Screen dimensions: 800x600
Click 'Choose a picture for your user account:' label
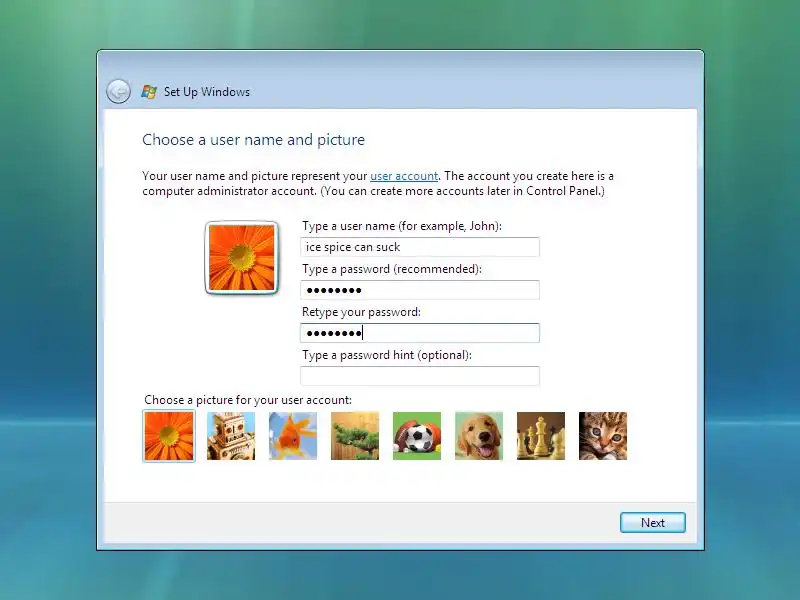[248, 400]
